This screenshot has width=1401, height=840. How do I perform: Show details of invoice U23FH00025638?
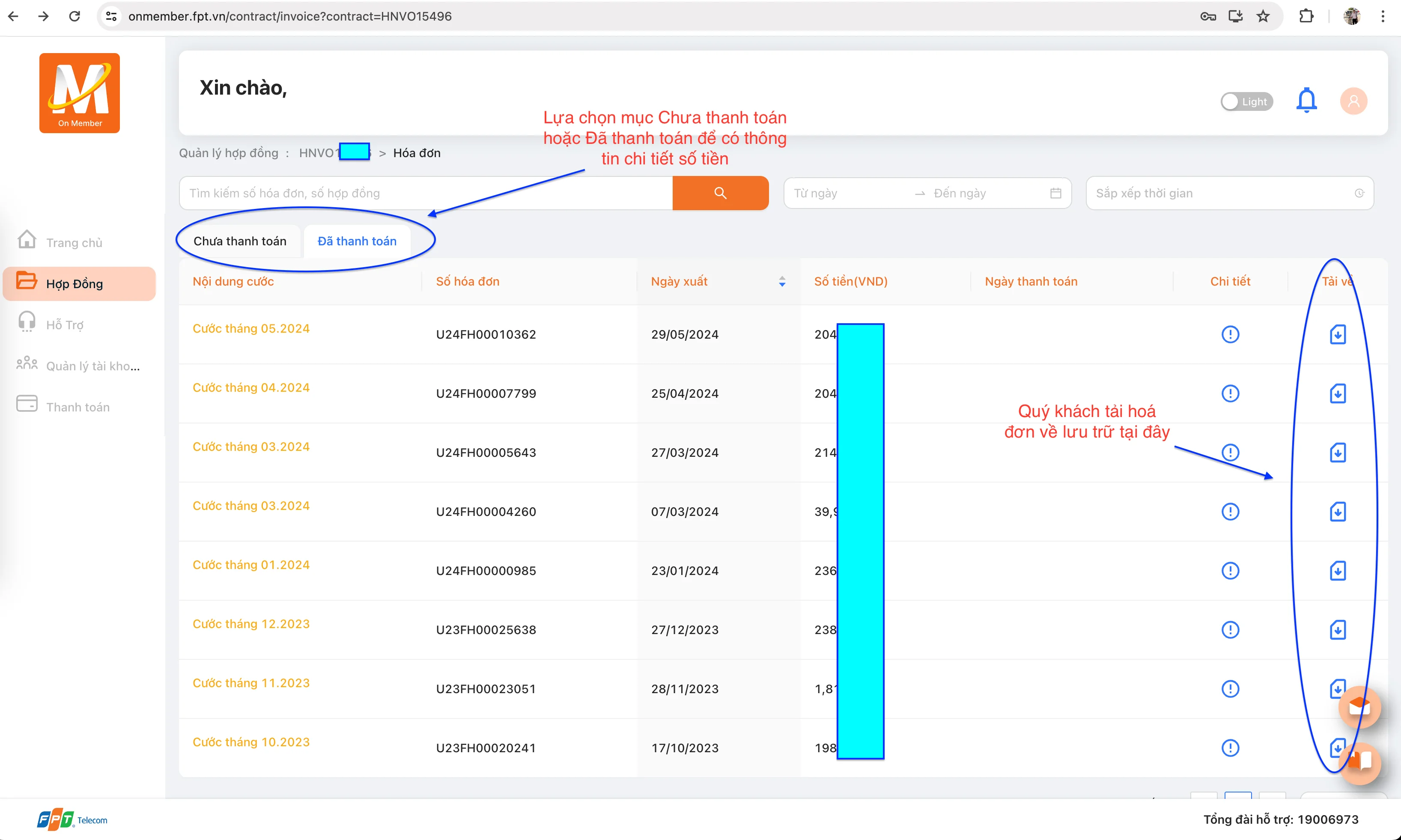1230,630
